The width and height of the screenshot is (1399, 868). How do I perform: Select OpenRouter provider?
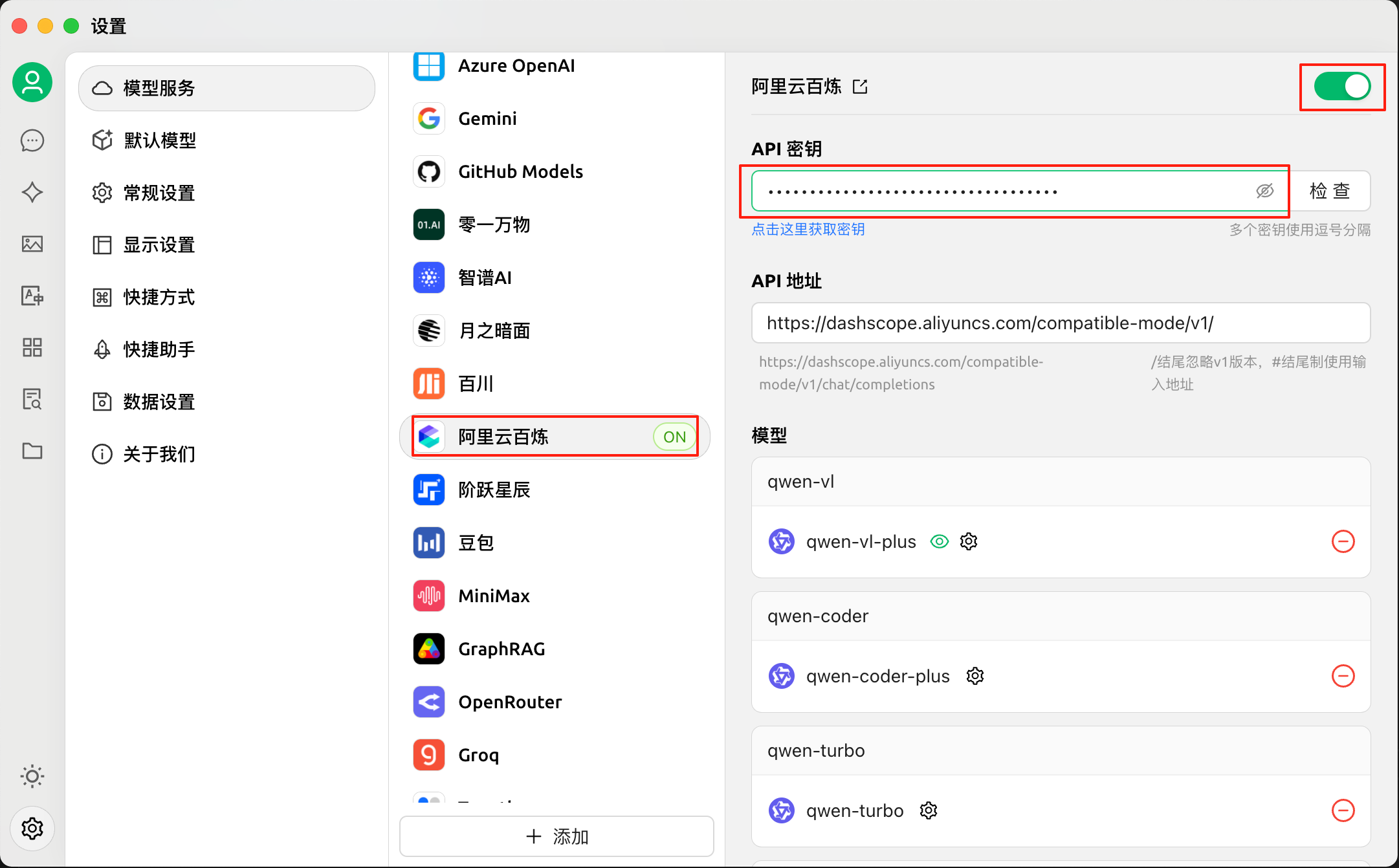click(555, 702)
